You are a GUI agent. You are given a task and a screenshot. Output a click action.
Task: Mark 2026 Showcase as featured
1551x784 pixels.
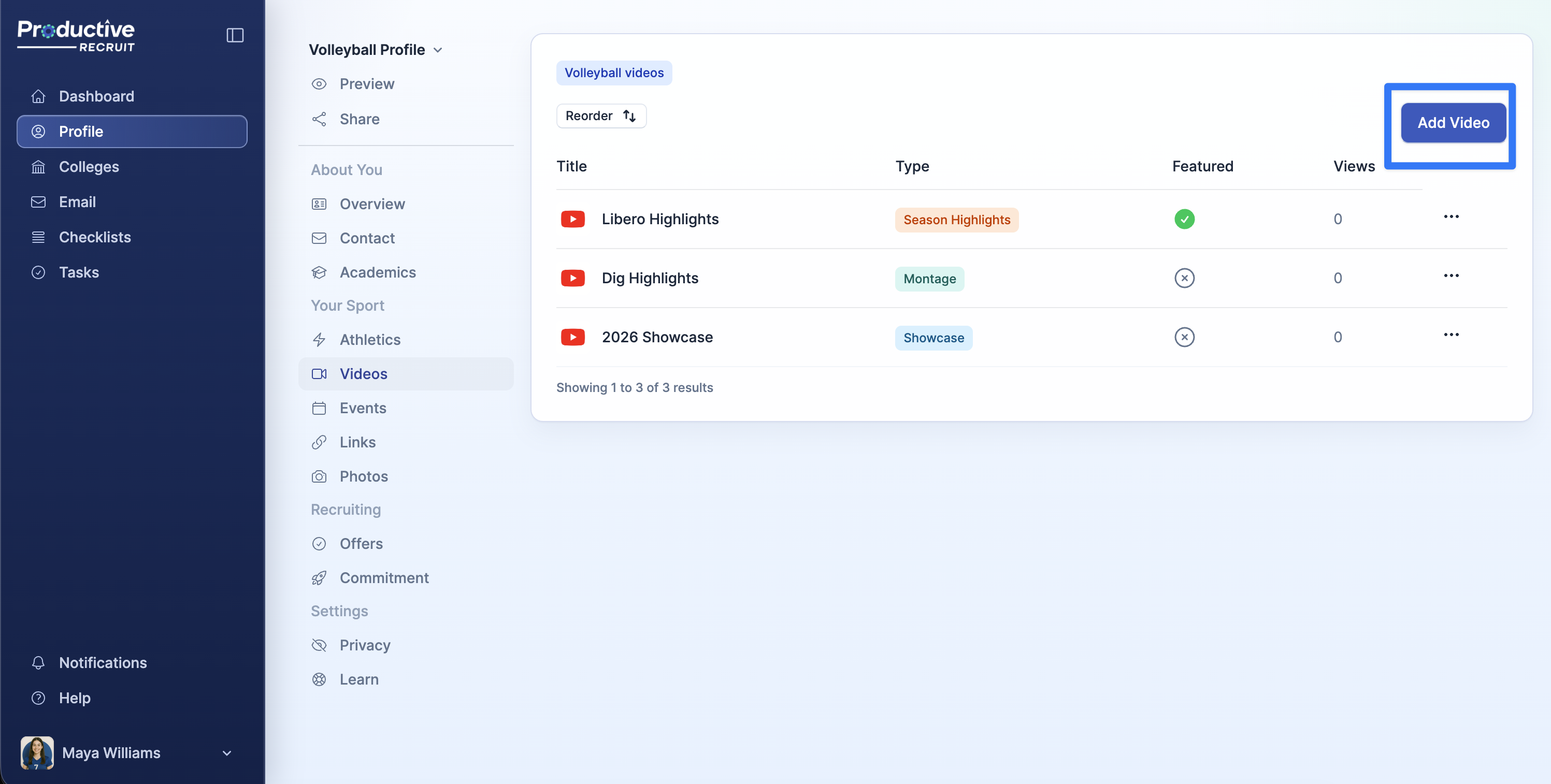pos(1184,337)
